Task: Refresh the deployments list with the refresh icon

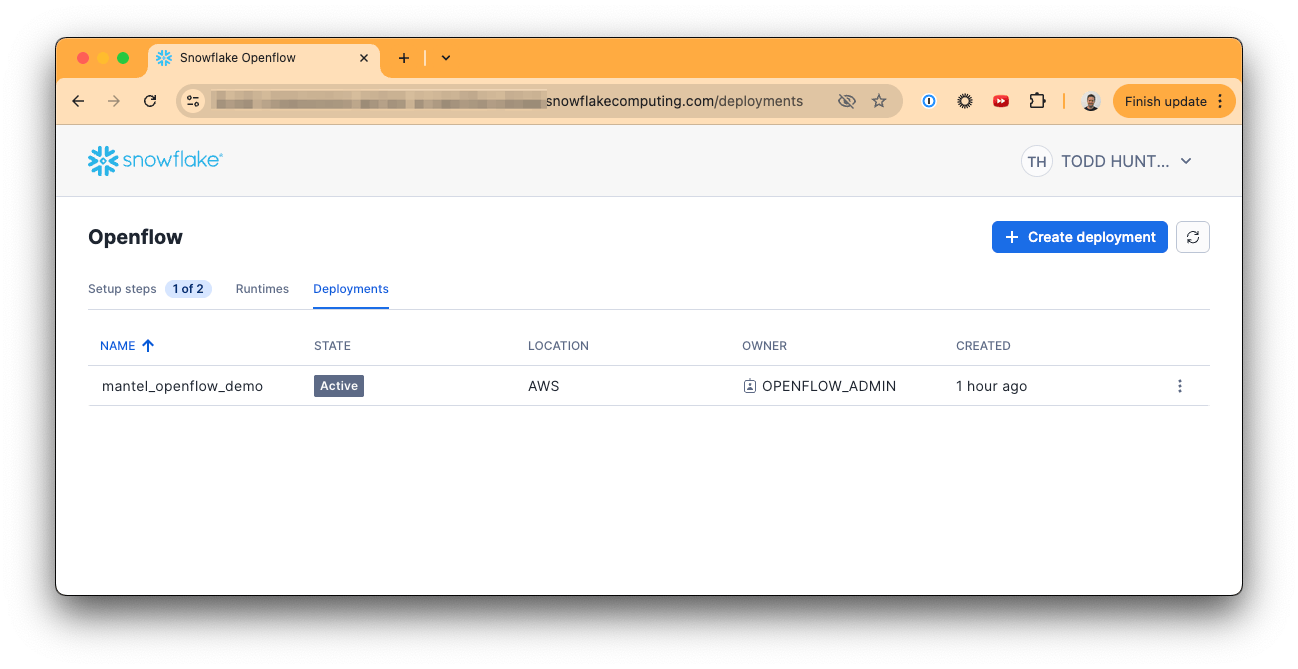Action: [x=1193, y=237]
